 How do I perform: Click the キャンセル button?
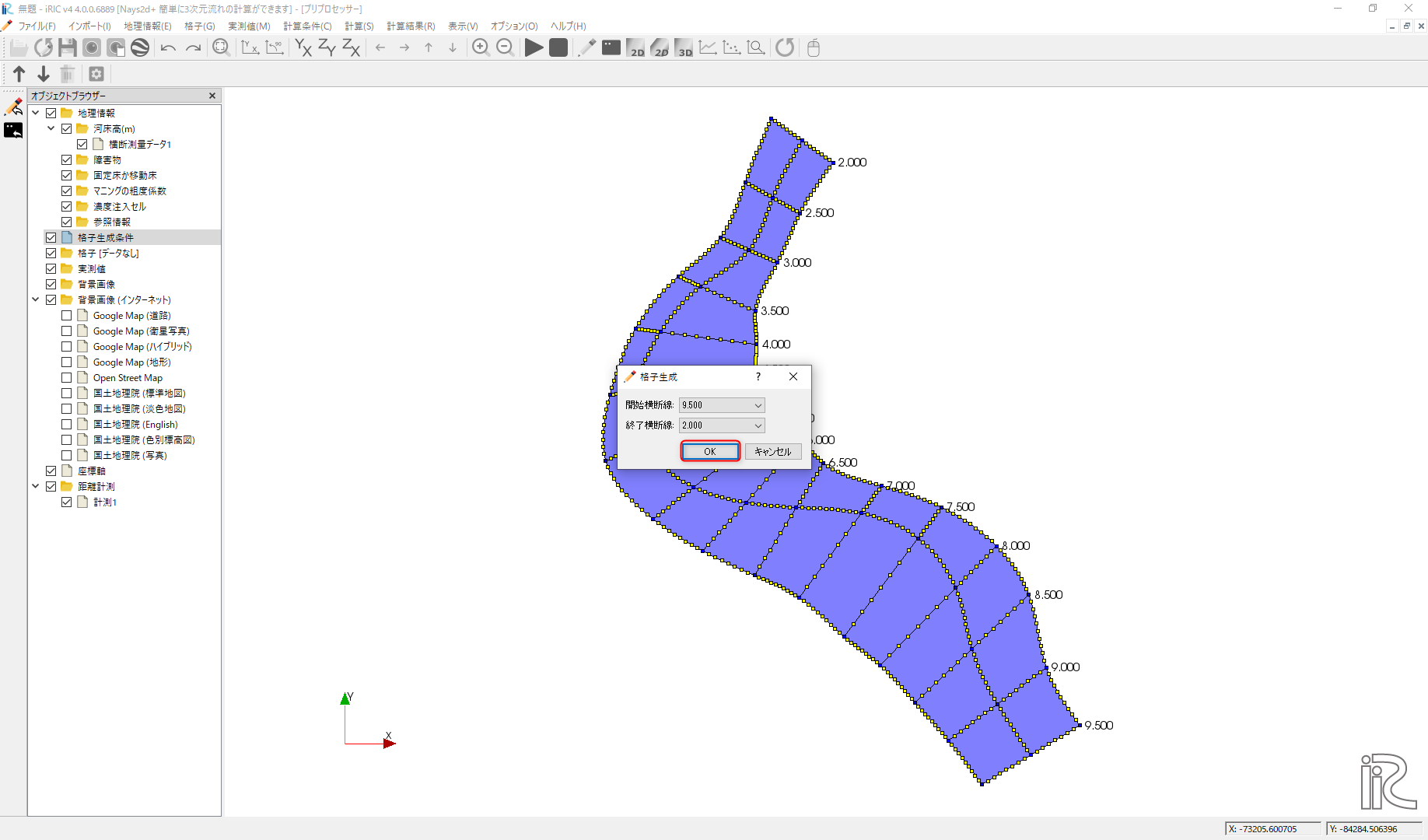tap(772, 451)
